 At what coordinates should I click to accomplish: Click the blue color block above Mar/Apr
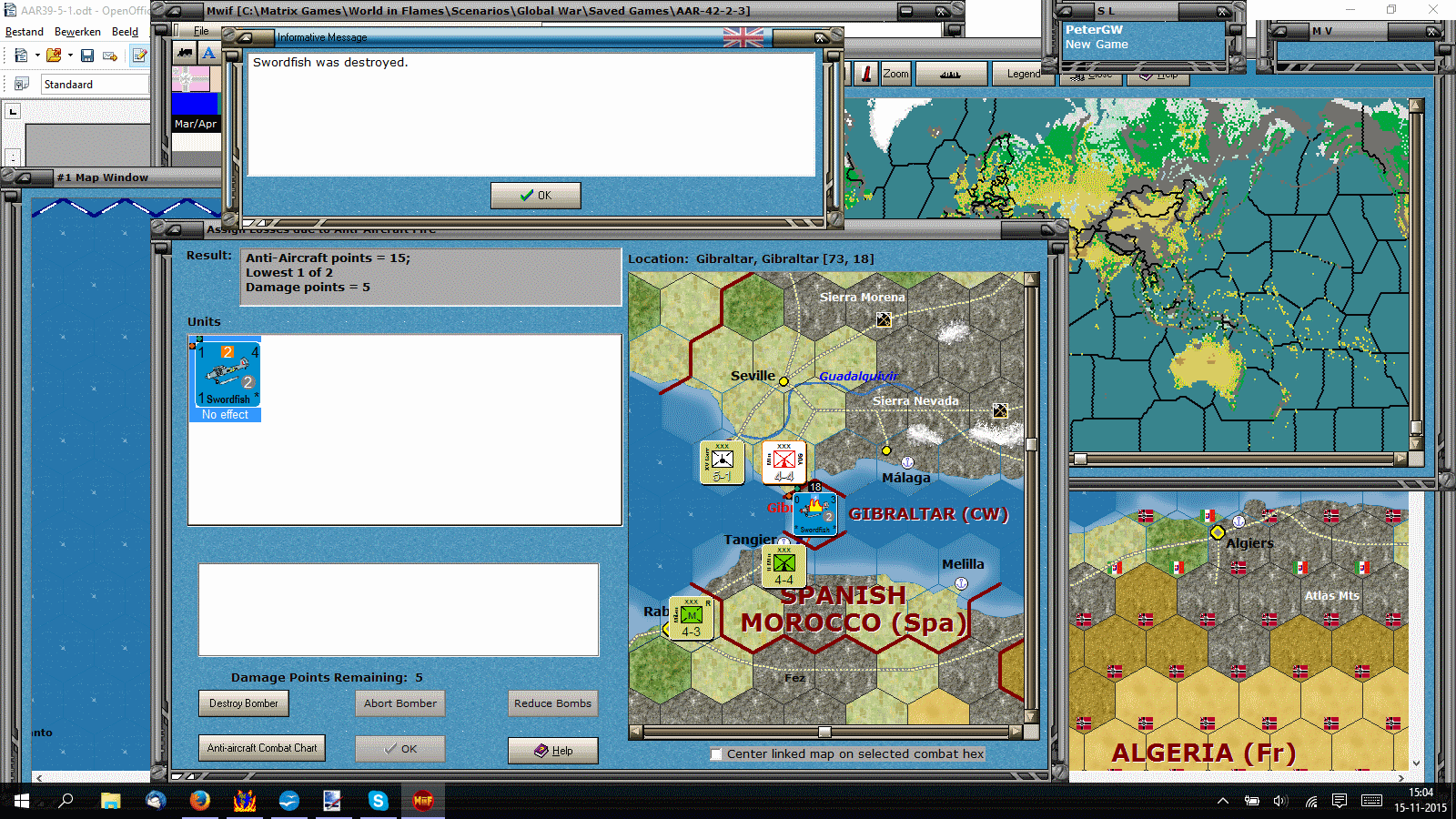[196, 103]
